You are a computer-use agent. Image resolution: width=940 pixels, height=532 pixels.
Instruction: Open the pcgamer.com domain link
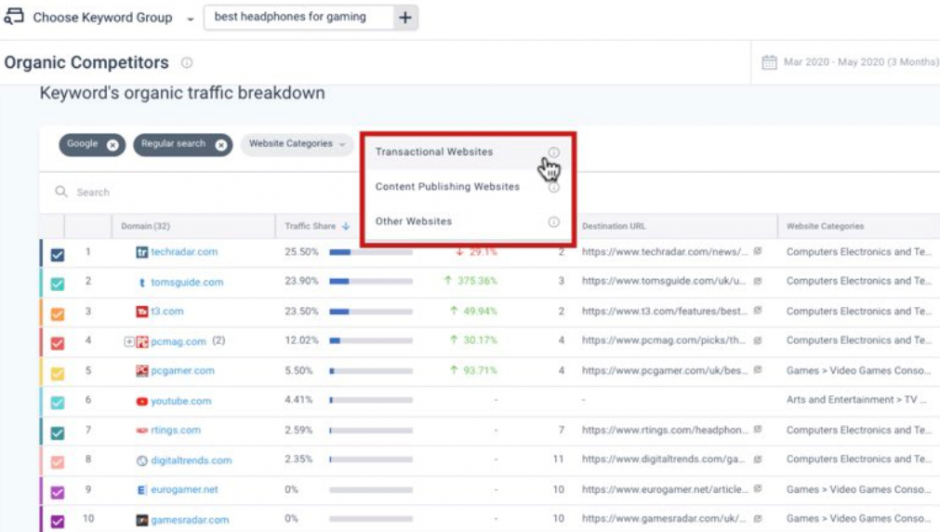[x=182, y=371]
